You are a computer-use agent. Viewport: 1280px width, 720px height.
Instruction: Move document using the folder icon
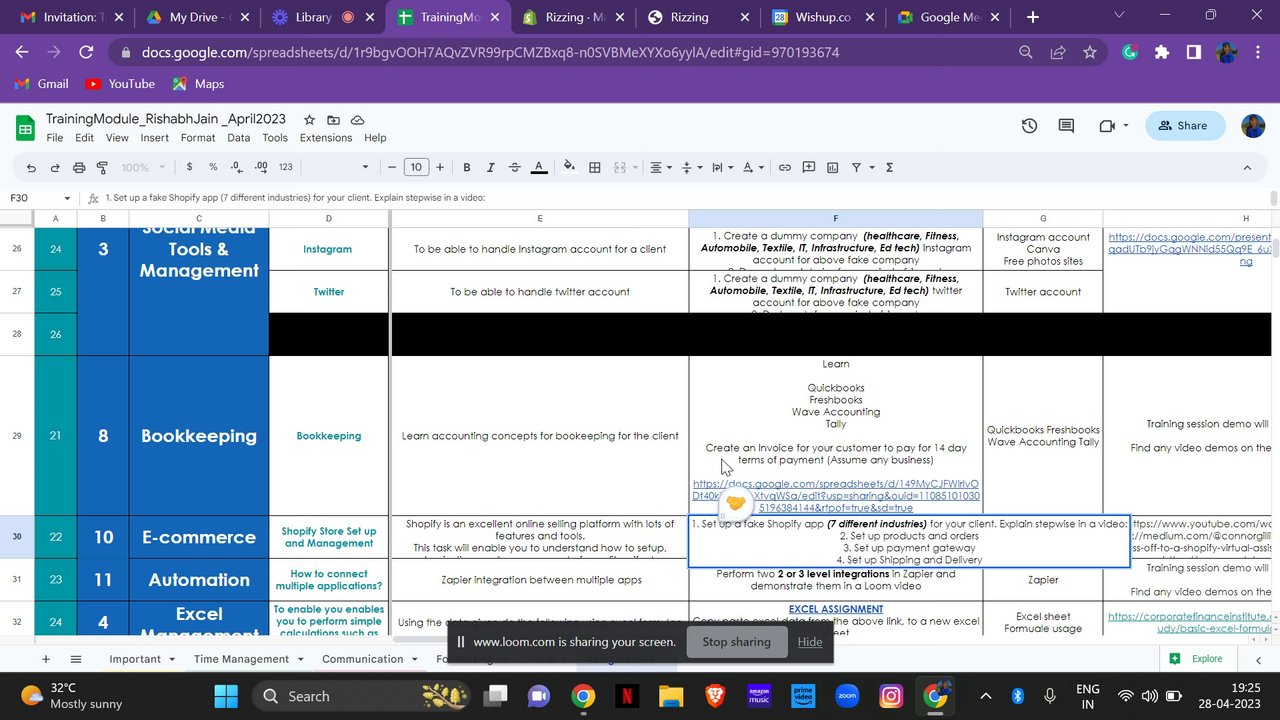click(333, 119)
